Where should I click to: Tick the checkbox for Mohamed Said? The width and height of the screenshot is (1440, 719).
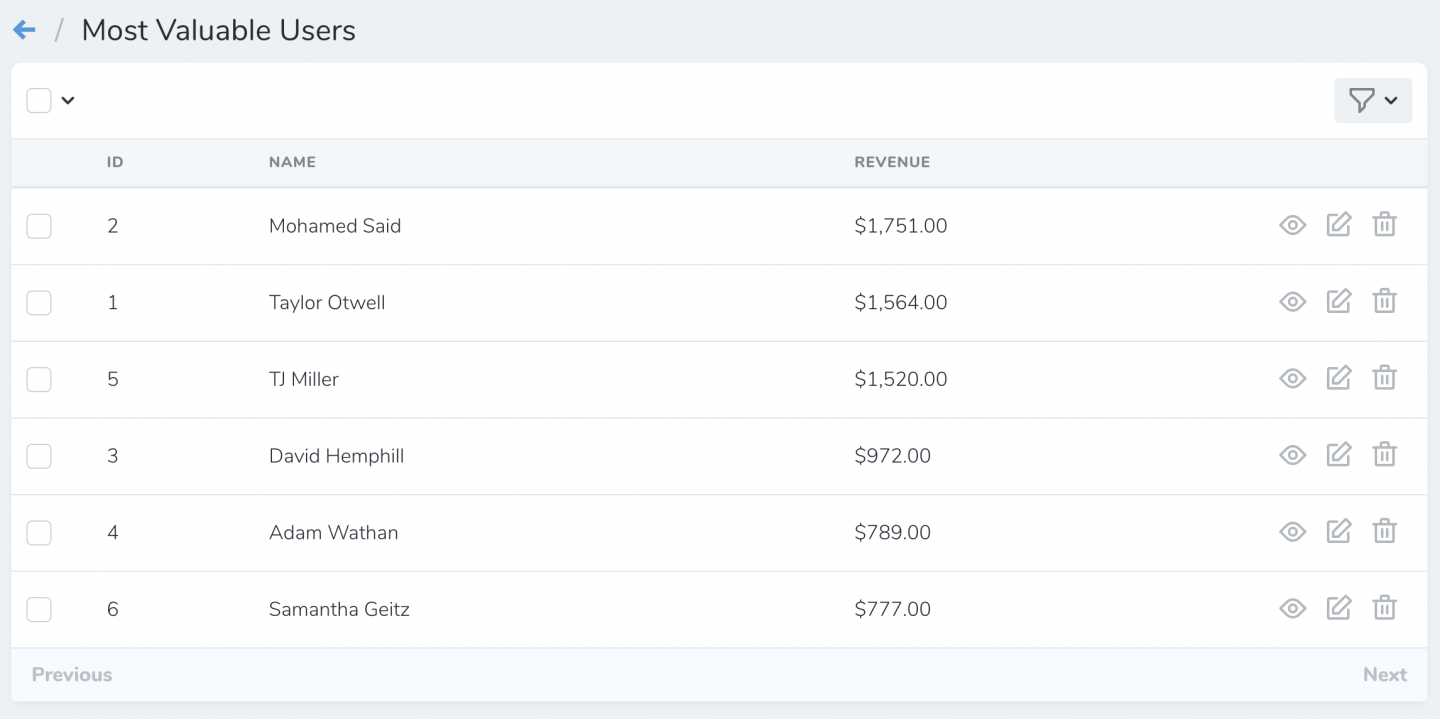(x=39, y=226)
